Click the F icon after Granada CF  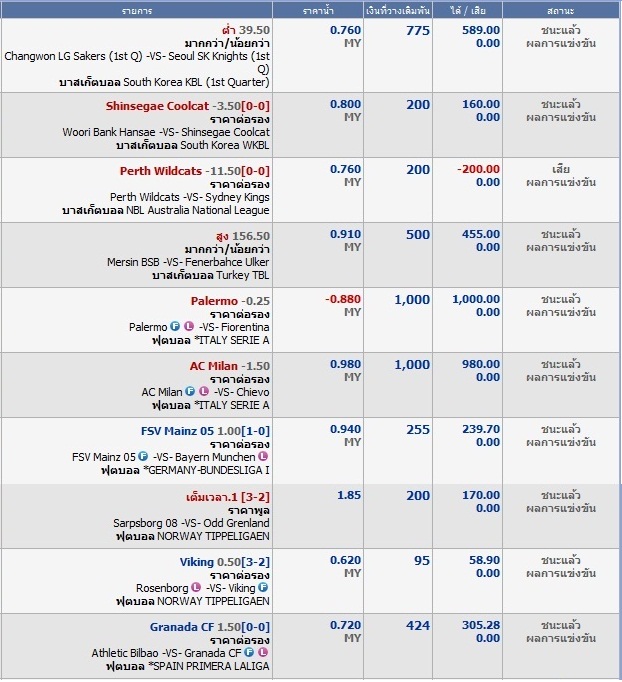(249, 653)
